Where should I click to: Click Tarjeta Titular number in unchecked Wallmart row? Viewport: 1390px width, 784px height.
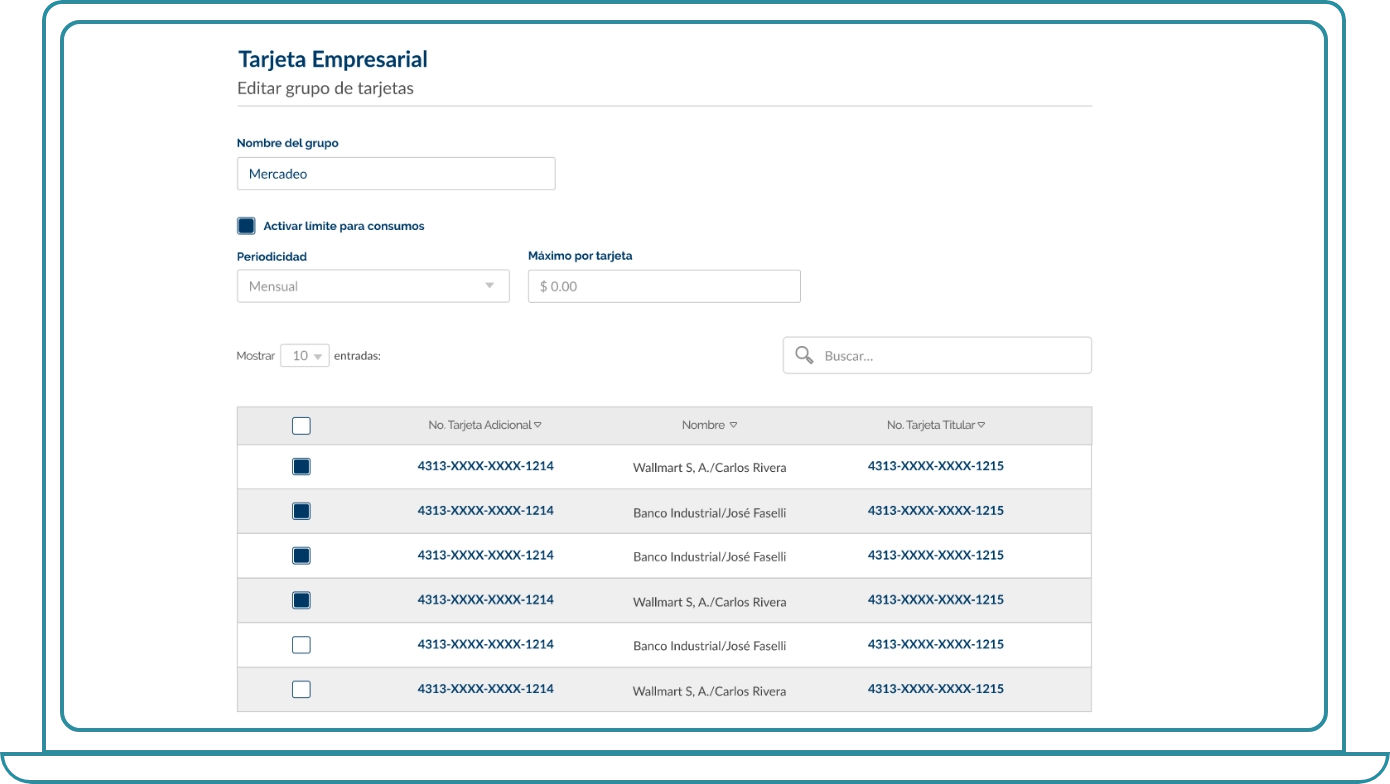click(936, 689)
